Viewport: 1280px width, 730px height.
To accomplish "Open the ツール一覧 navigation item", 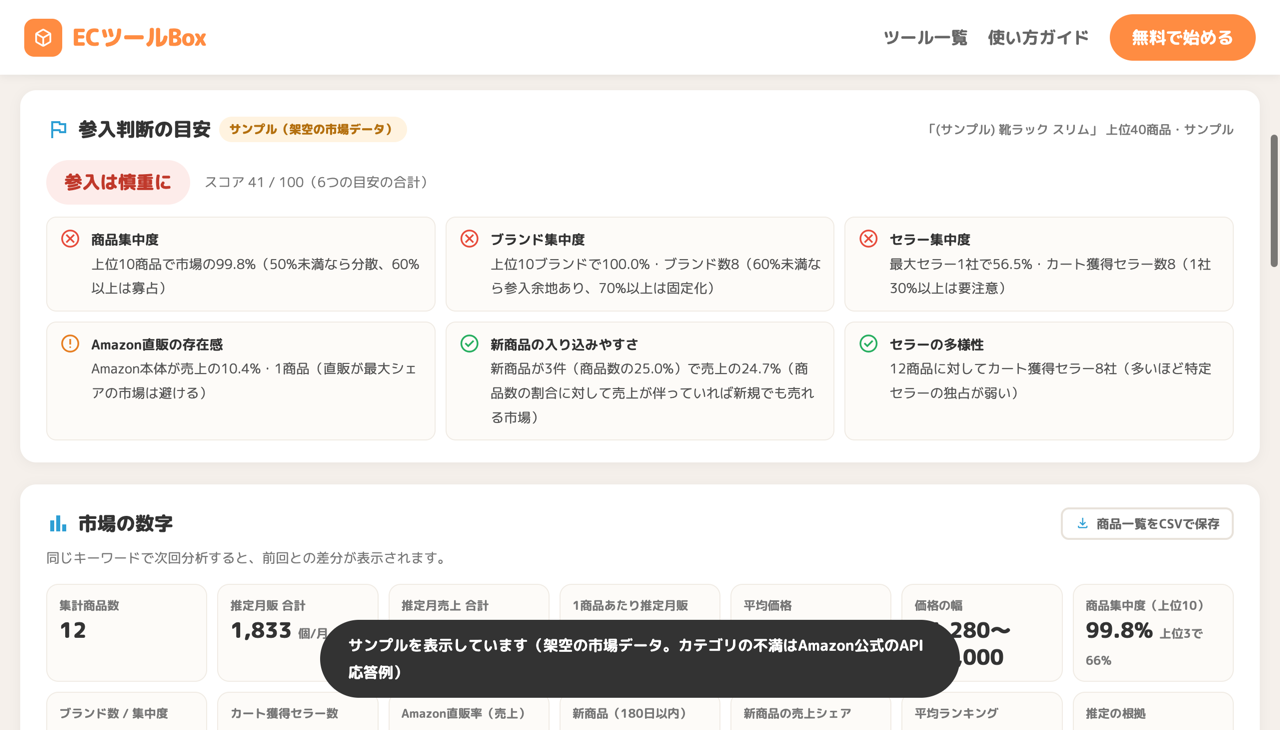I will click(925, 38).
